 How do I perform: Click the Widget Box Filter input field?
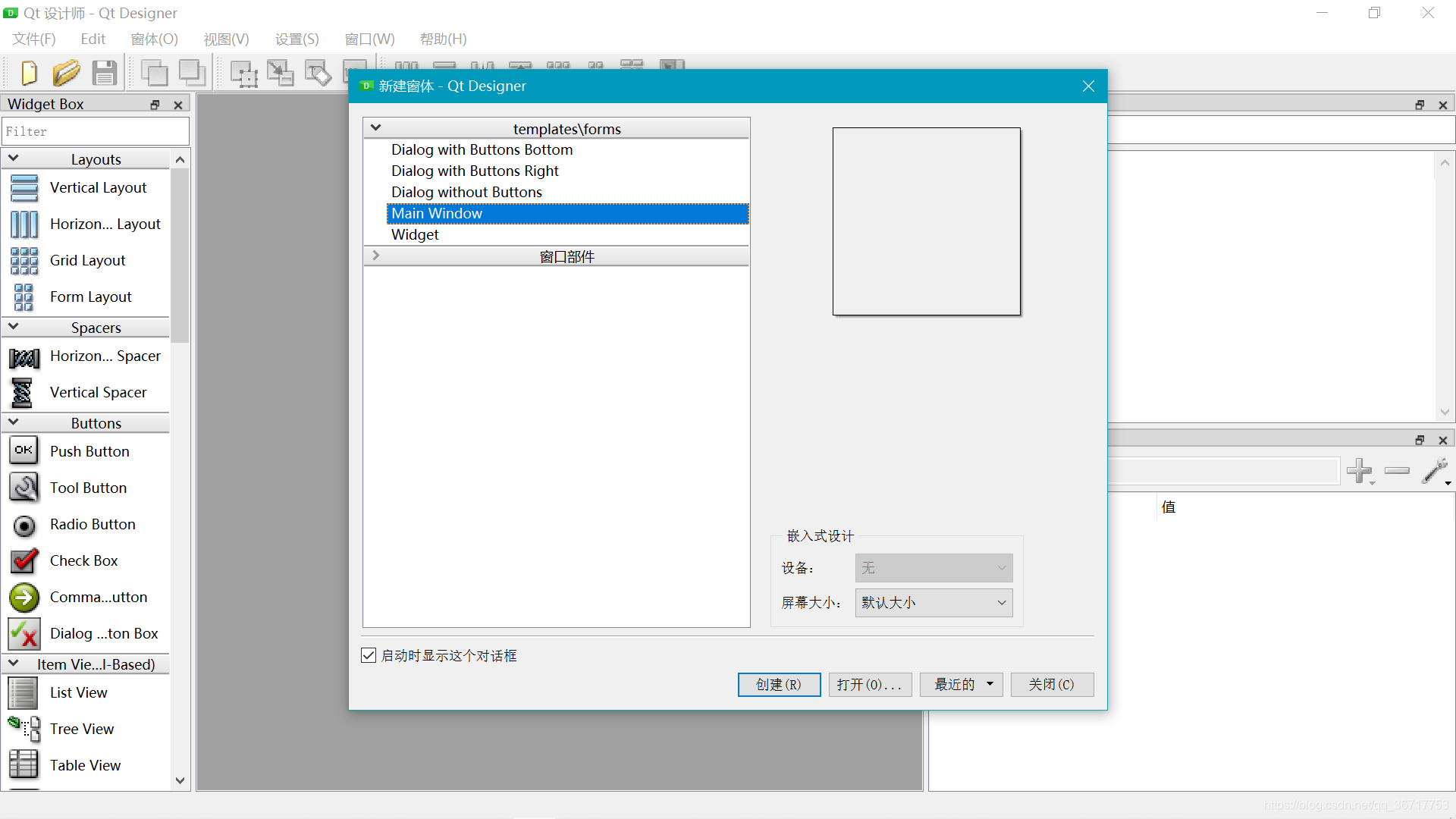[x=96, y=131]
